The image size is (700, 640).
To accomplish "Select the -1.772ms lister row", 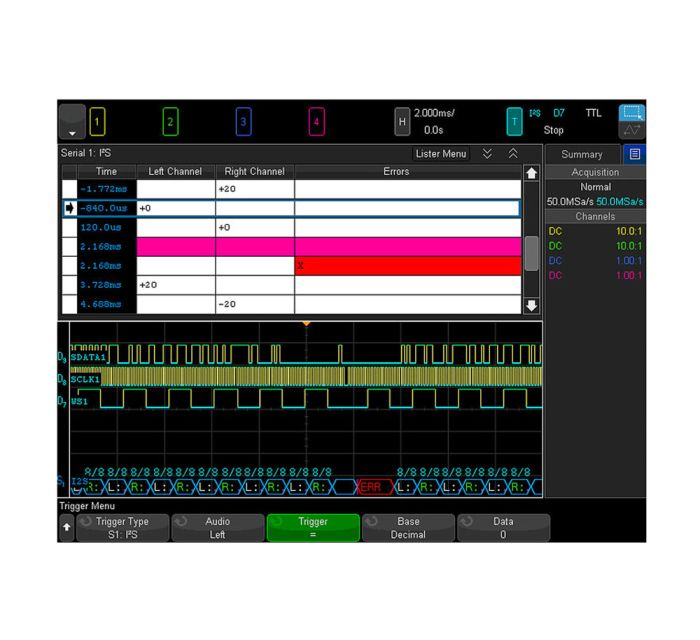I will click(x=292, y=189).
